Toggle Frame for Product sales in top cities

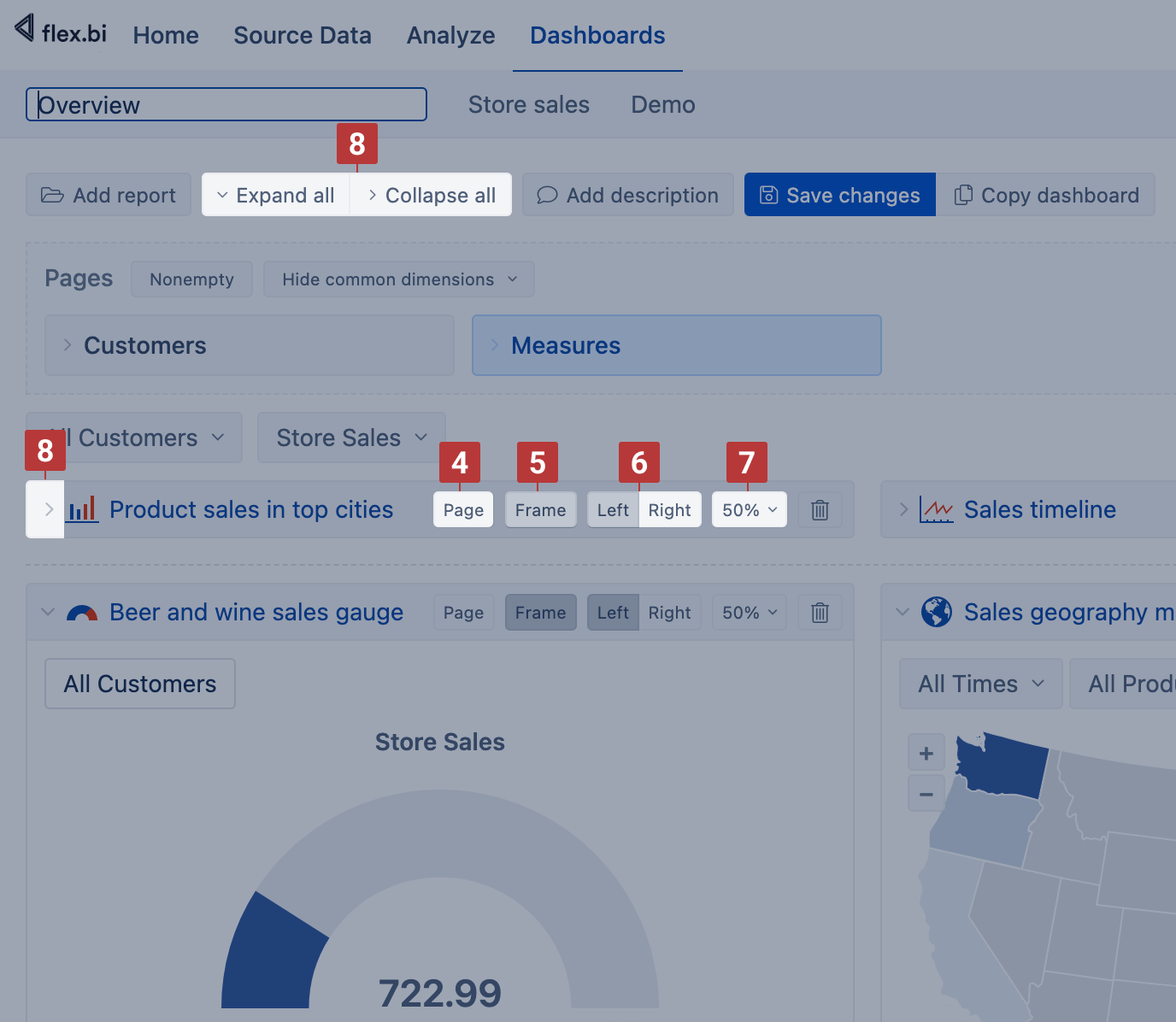pos(540,510)
